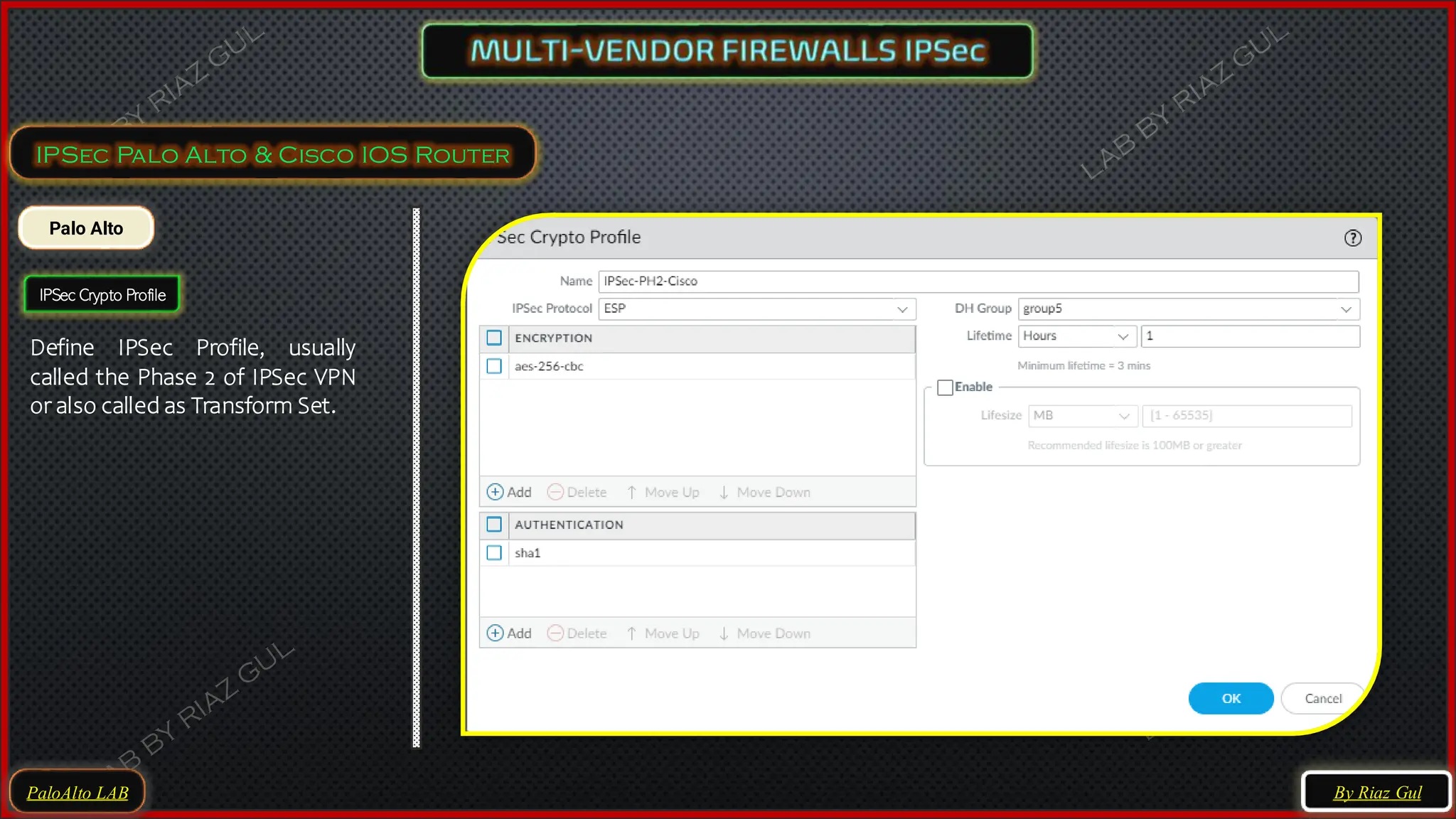Open the PaloAlto LAB link
The width and height of the screenshot is (1456, 819).
tap(77, 792)
